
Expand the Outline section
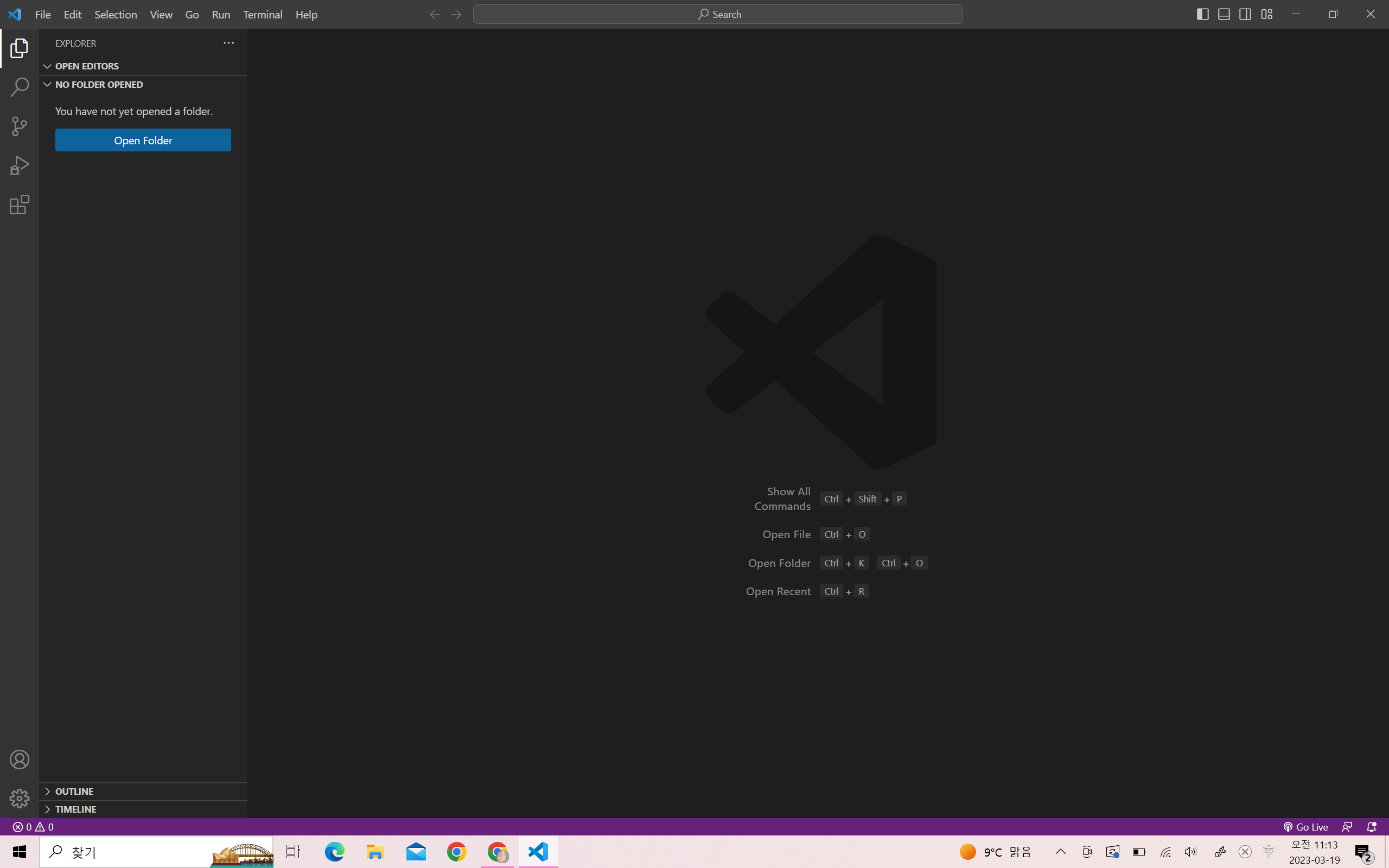pyautogui.click(x=143, y=791)
